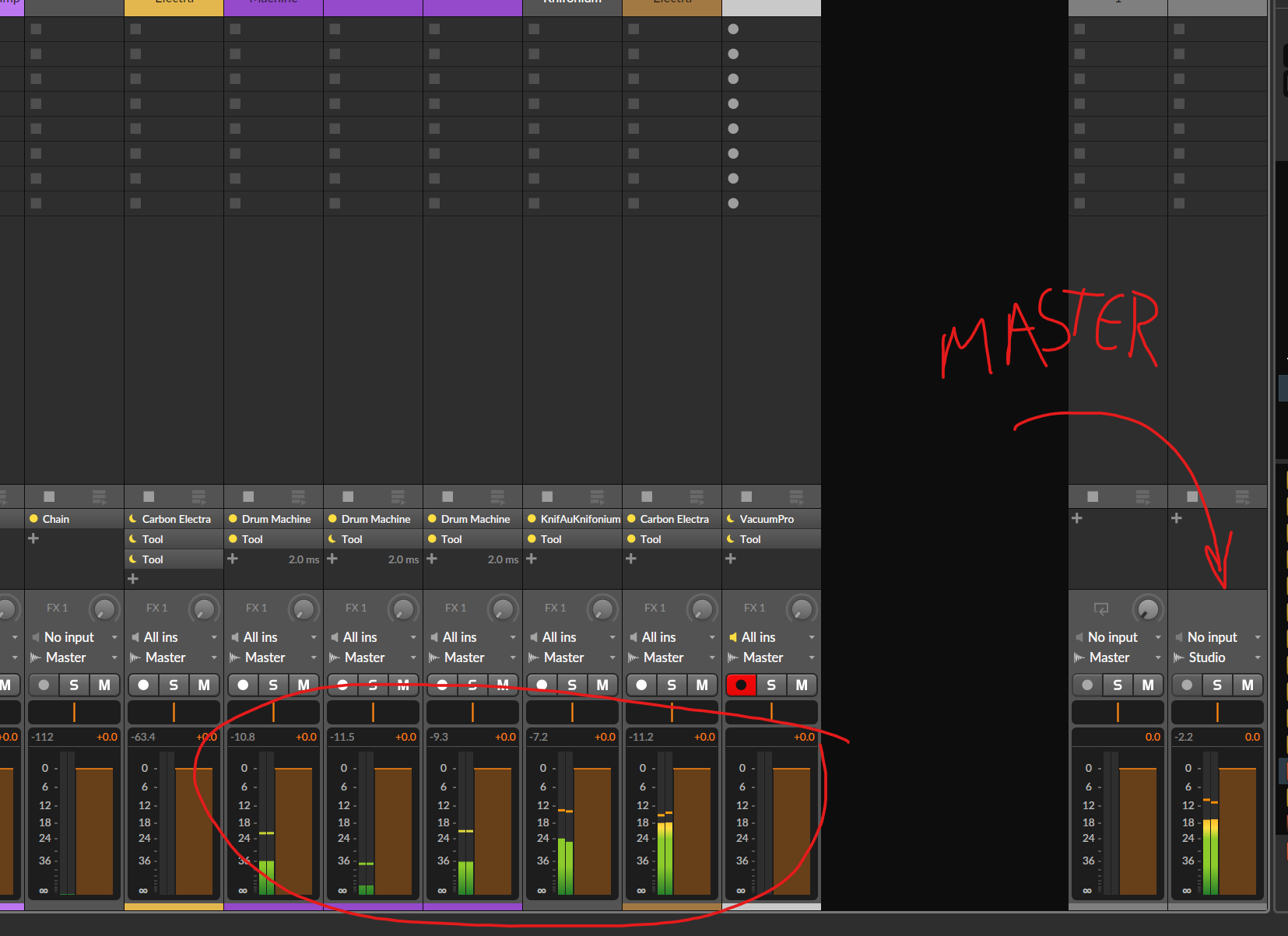Arm recording on the KnifAuKnifonium track

542,685
